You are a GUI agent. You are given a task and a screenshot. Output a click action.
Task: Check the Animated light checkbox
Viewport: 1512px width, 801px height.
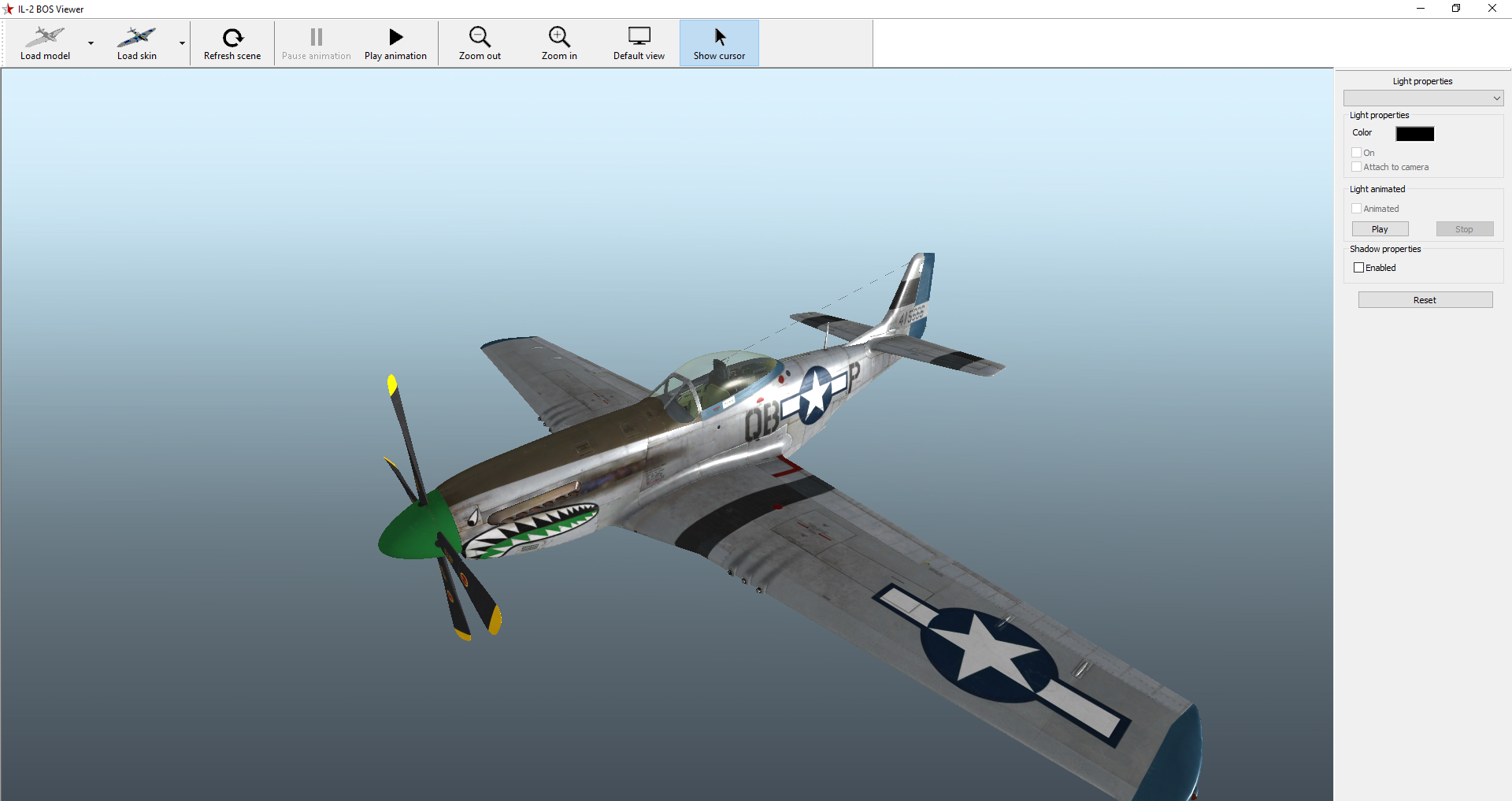[x=1356, y=209]
